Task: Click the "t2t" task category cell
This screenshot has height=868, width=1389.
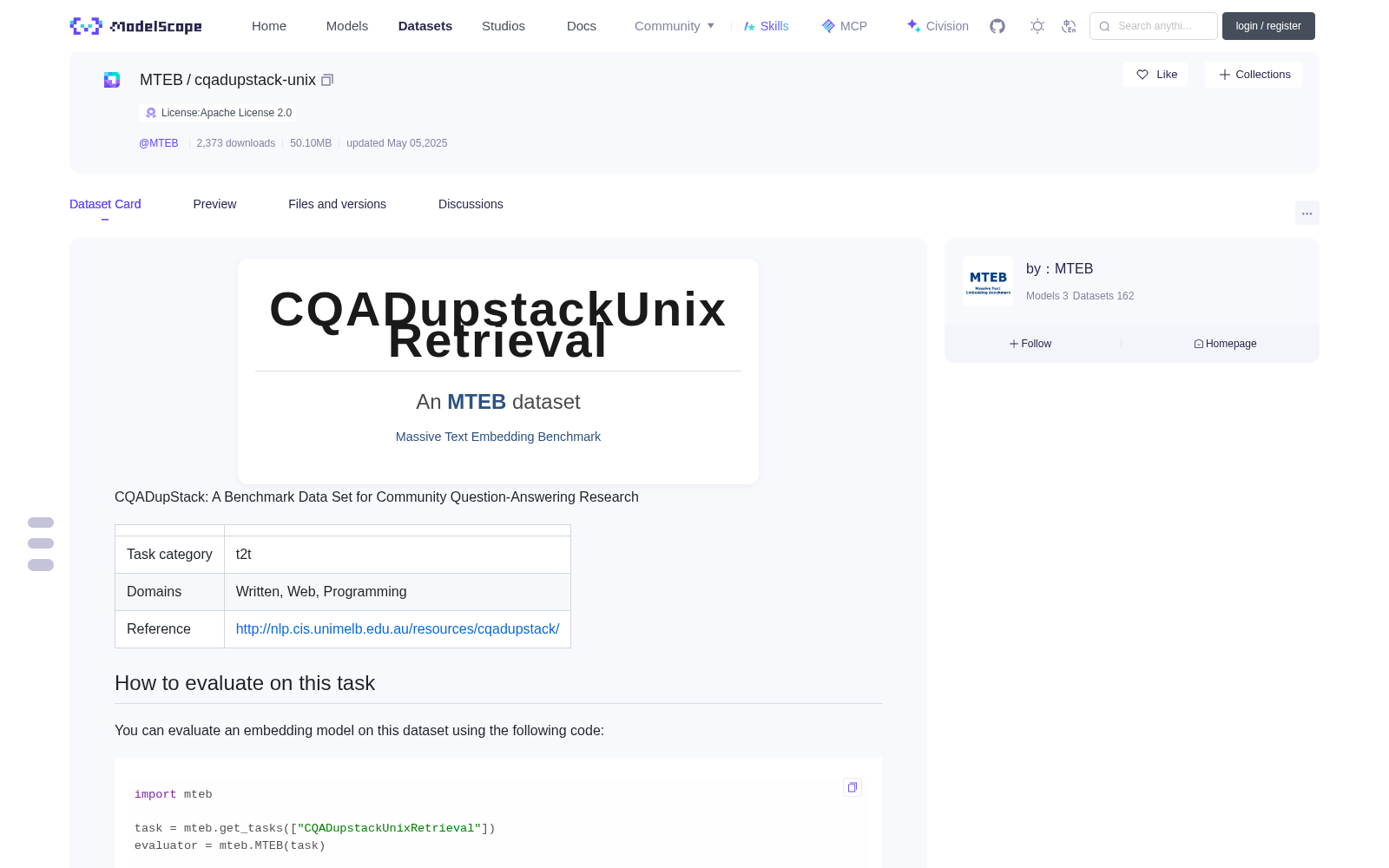Action: point(398,555)
